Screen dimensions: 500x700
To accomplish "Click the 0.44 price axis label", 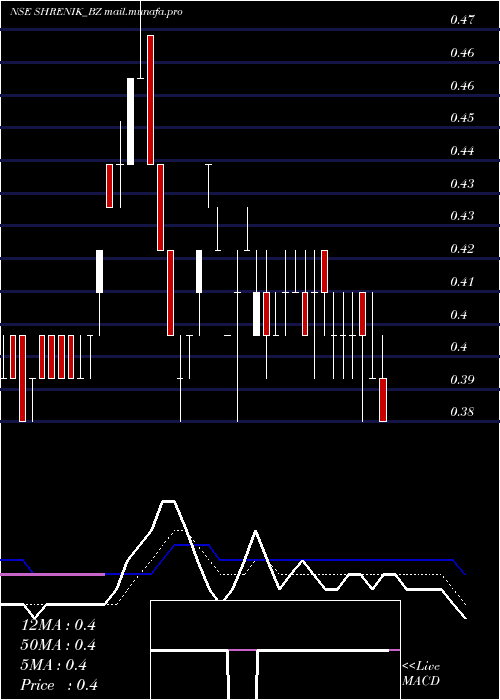I will 462,151.
